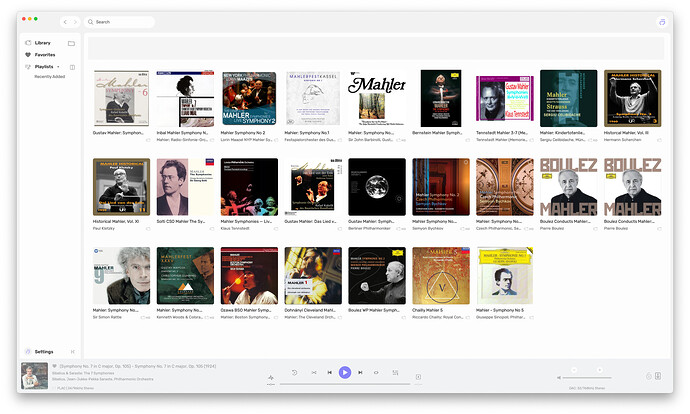690x414 pixels.
Task: Click the download-style icon in bottom-right corner
Action: point(658,376)
